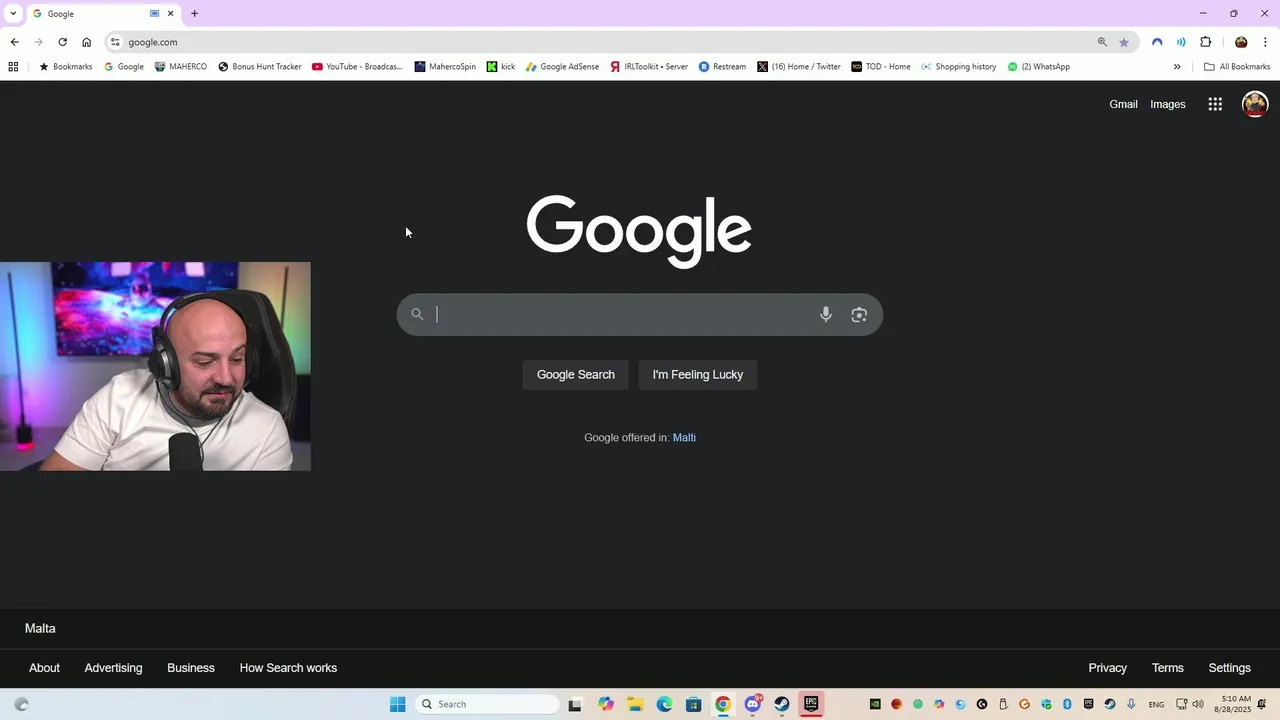Click the webcam overlay video
This screenshot has height=720, width=1280.
tap(155, 366)
